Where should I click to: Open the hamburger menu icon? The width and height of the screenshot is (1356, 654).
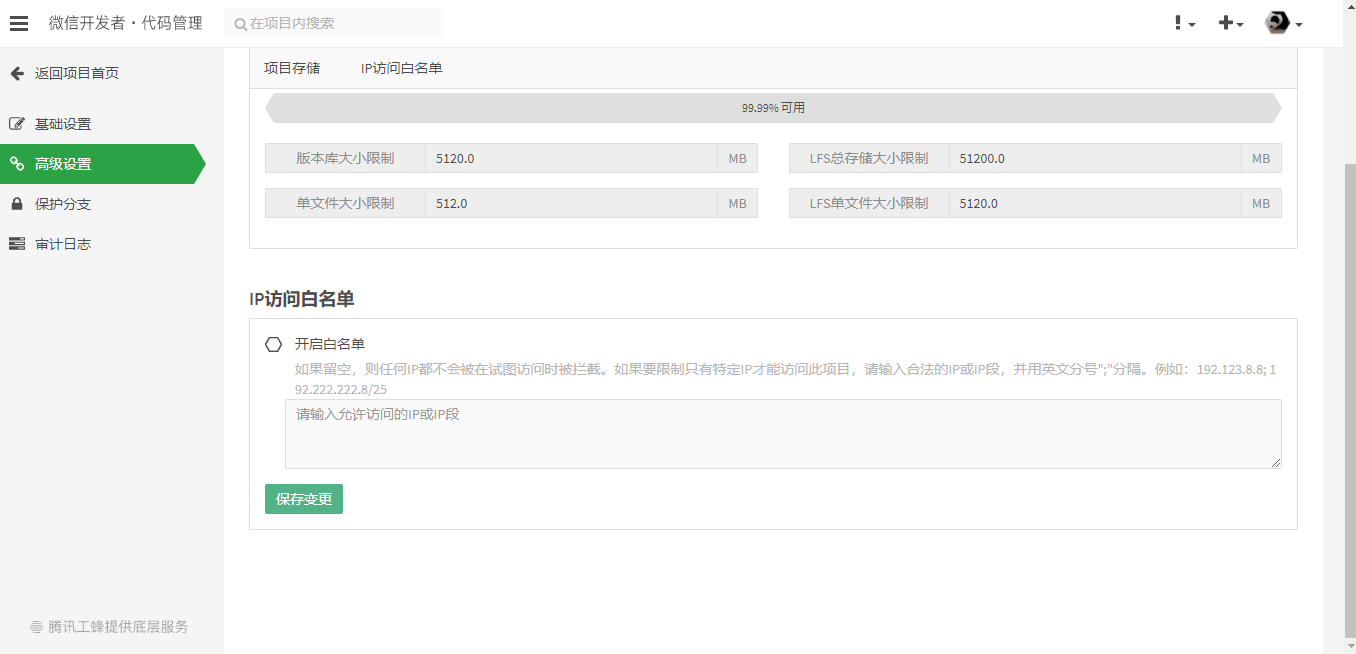pyautogui.click(x=19, y=23)
